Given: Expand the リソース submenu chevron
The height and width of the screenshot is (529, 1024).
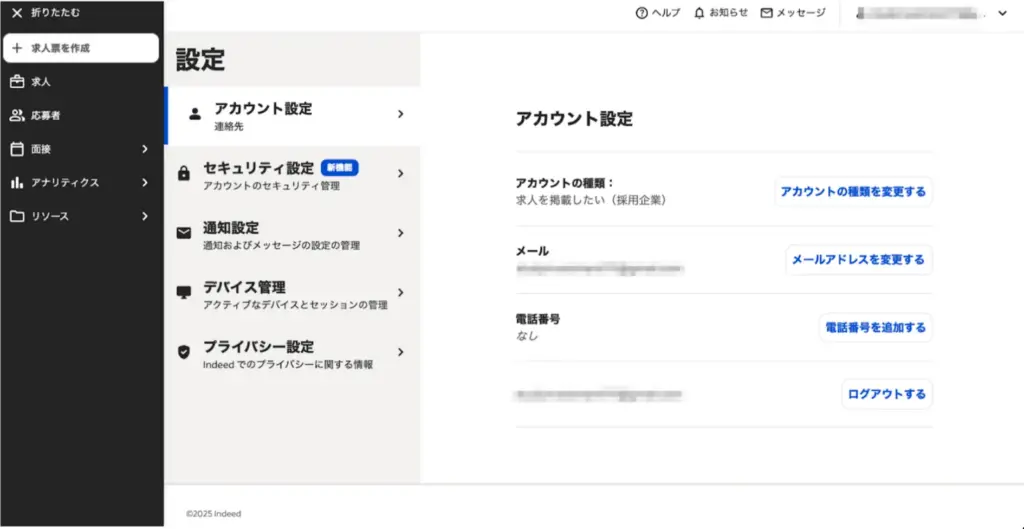Looking at the screenshot, I should pos(145,216).
